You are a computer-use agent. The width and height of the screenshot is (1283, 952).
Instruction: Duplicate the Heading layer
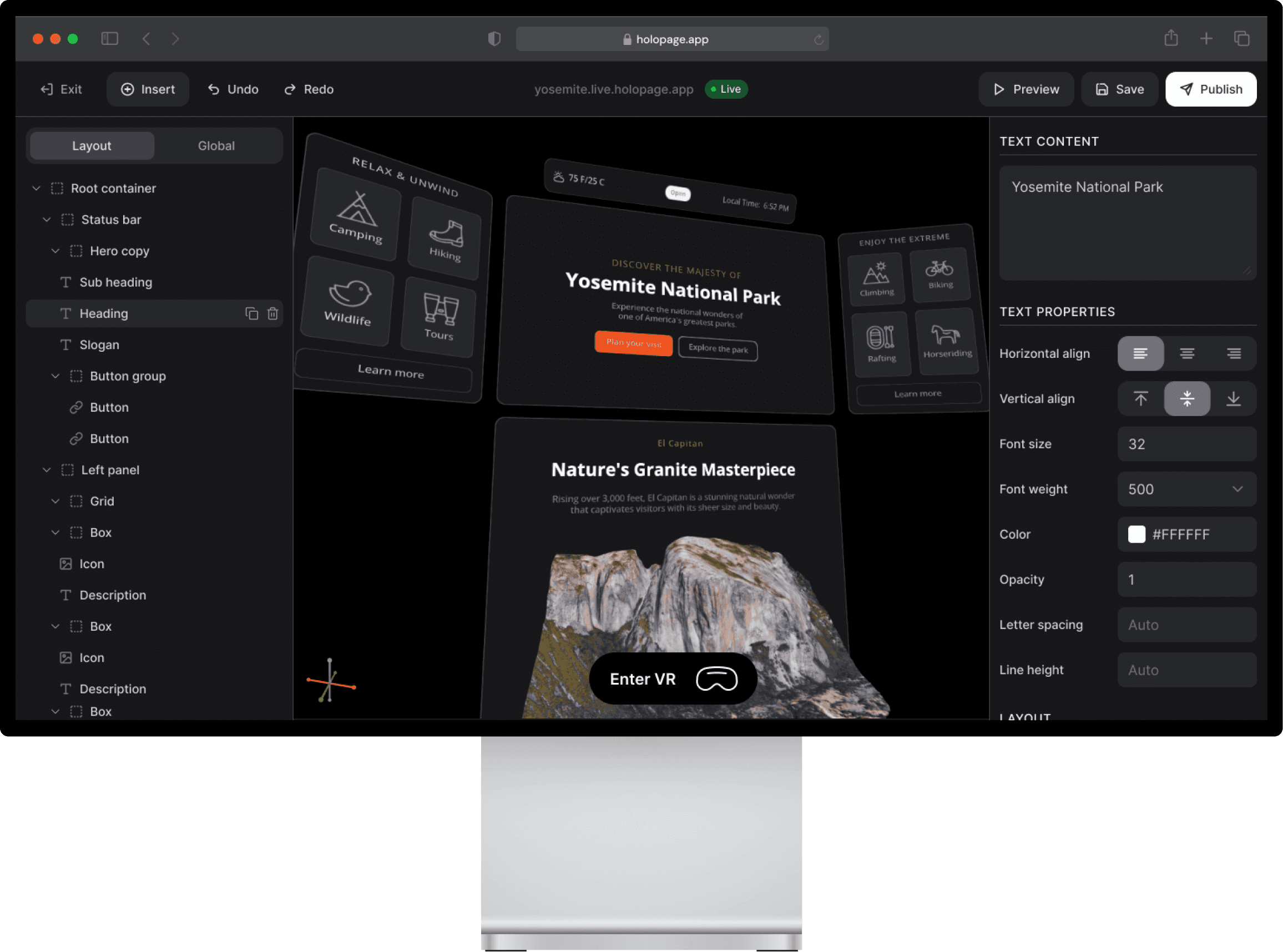[x=251, y=313]
